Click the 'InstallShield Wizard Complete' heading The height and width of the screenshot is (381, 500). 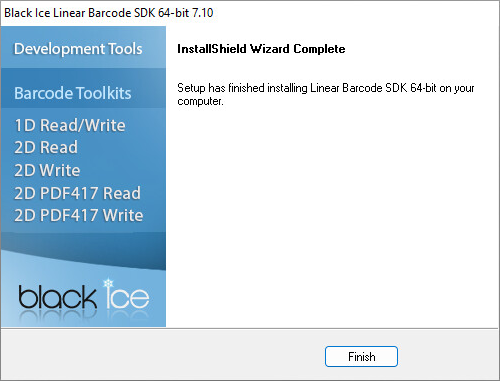click(261, 49)
